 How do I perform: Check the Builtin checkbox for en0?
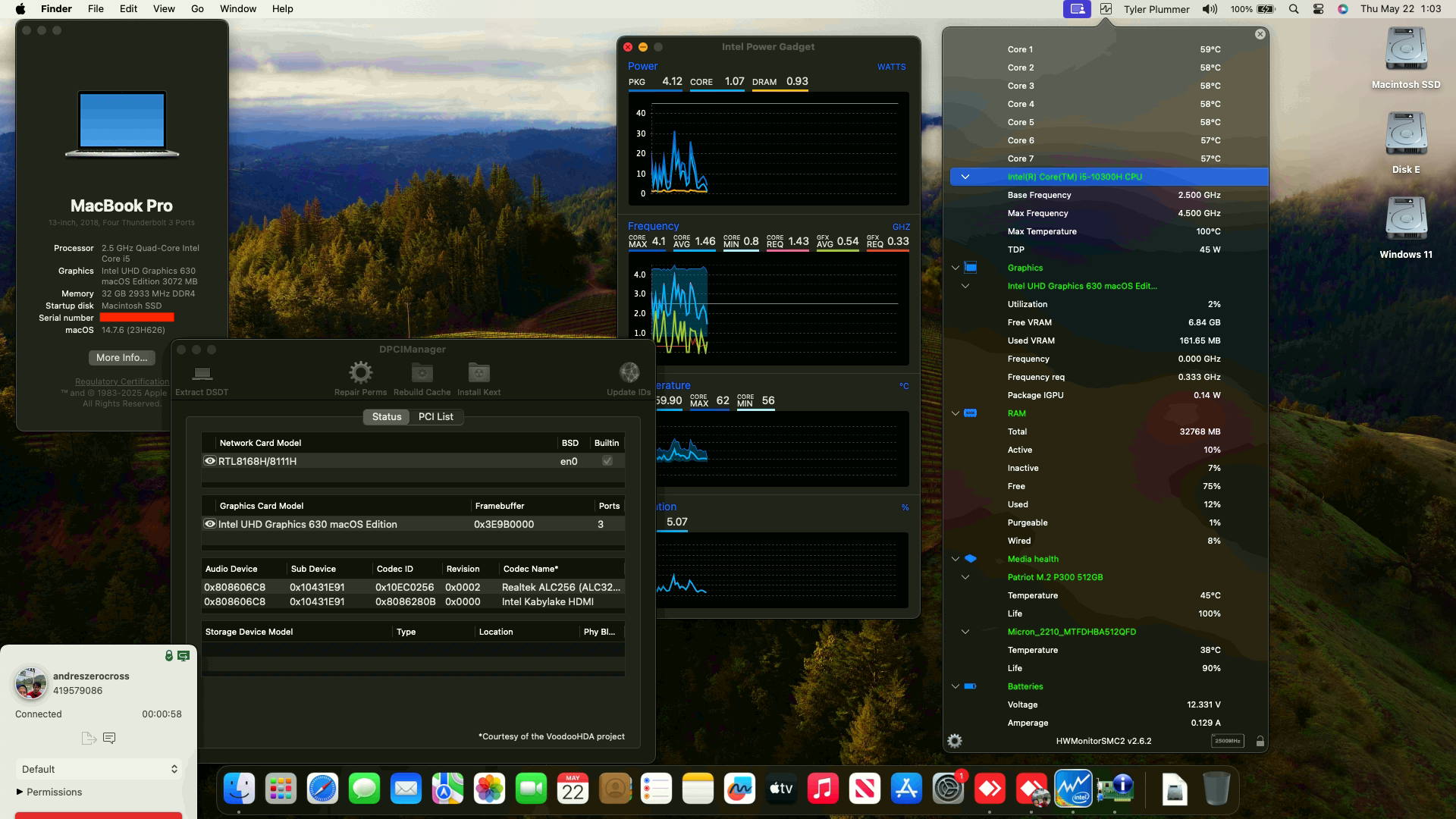pyautogui.click(x=606, y=460)
